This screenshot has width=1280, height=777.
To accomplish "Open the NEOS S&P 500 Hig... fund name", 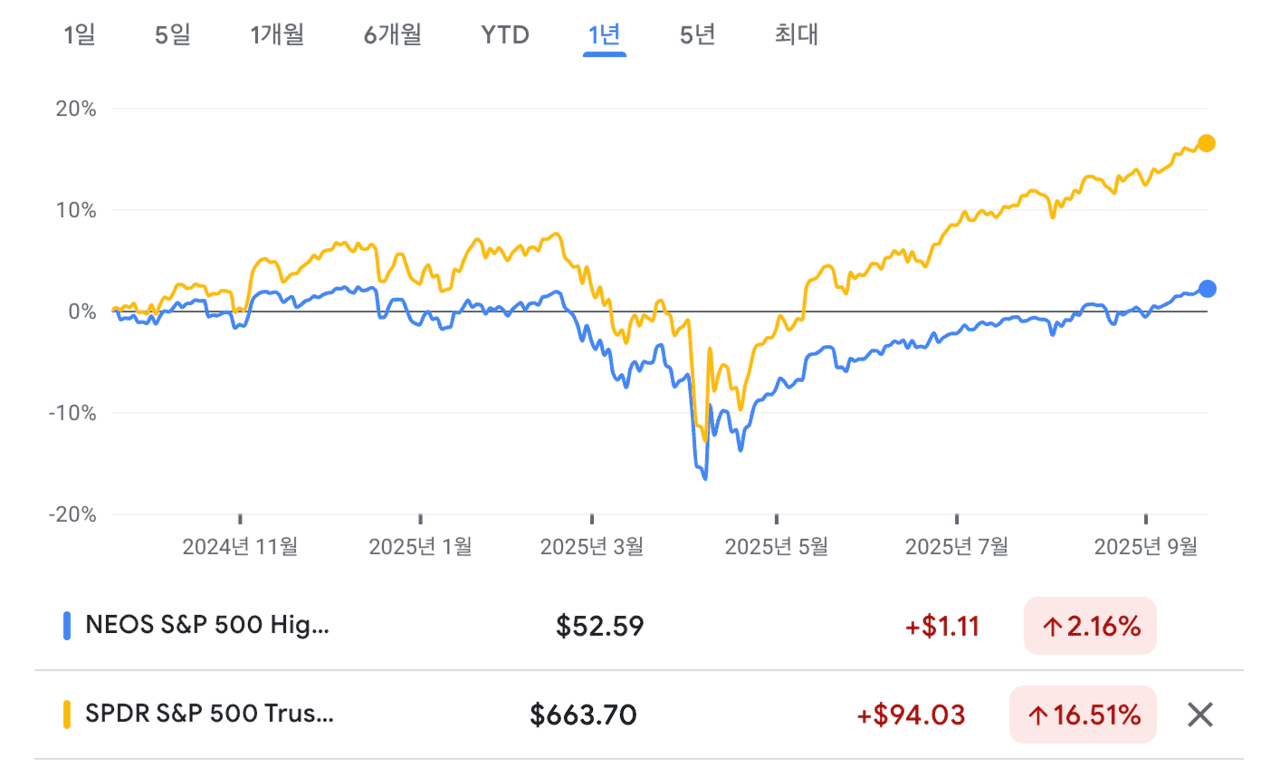I will coord(207,627).
